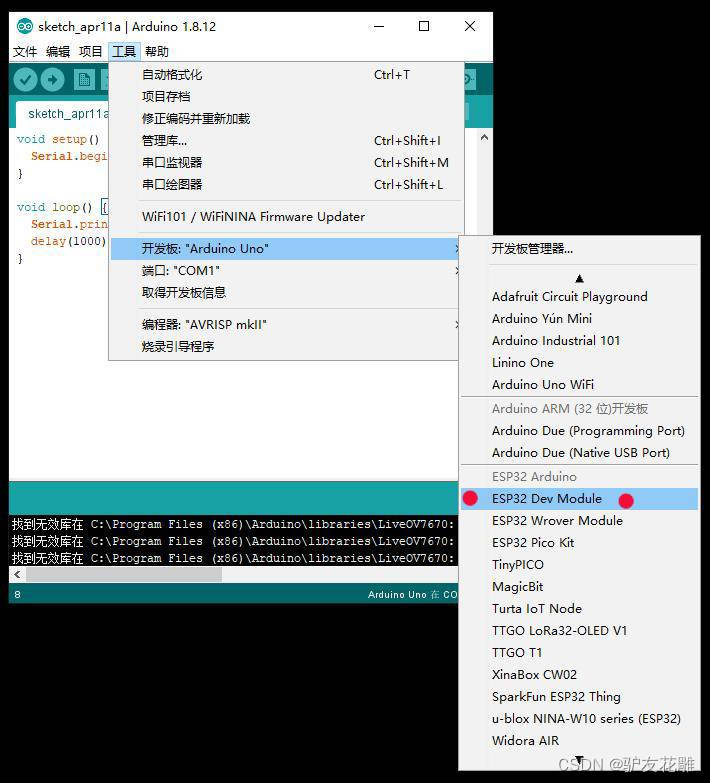Select u-blox NINA-W10 series (ESP32)
The width and height of the screenshot is (710, 783).
[x=579, y=718]
